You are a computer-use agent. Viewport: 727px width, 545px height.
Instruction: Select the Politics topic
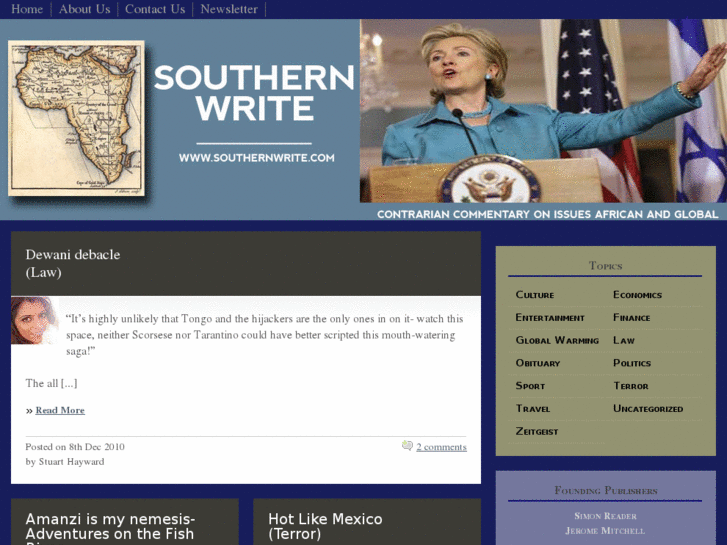point(632,363)
